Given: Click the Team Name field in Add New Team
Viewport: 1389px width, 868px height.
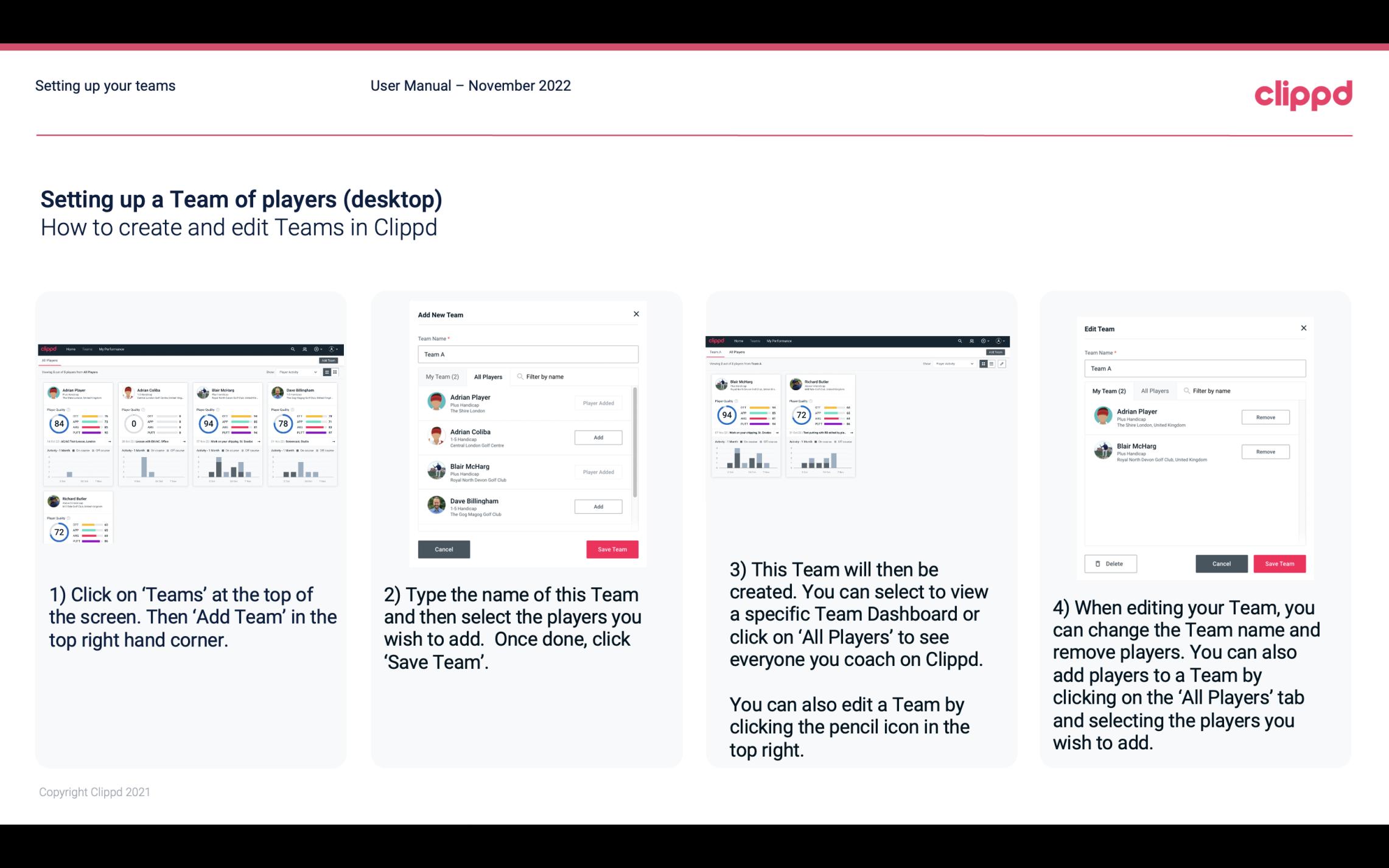Looking at the screenshot, I should point(528,354).
